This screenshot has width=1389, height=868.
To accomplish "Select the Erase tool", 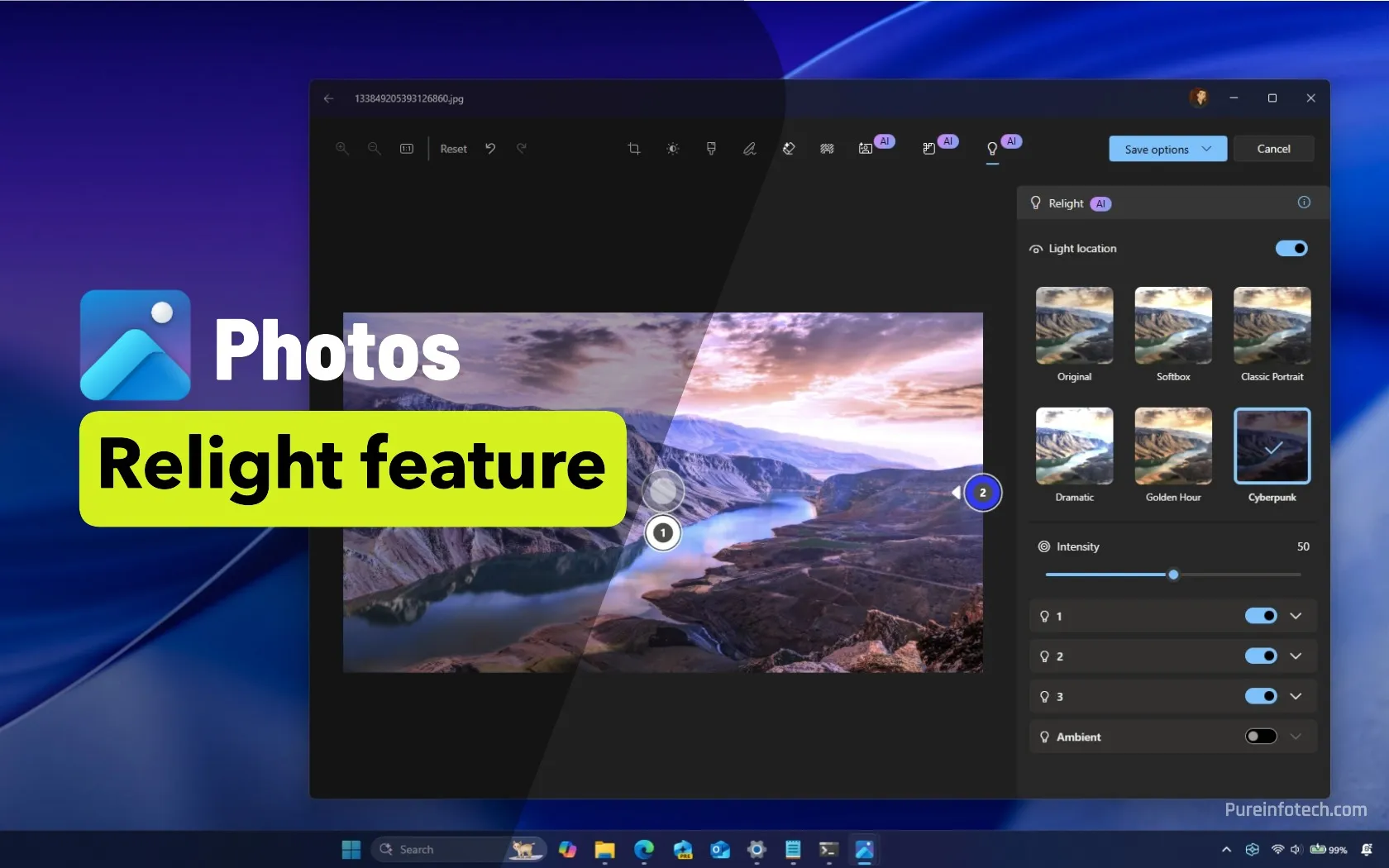I will pos(789,149).
